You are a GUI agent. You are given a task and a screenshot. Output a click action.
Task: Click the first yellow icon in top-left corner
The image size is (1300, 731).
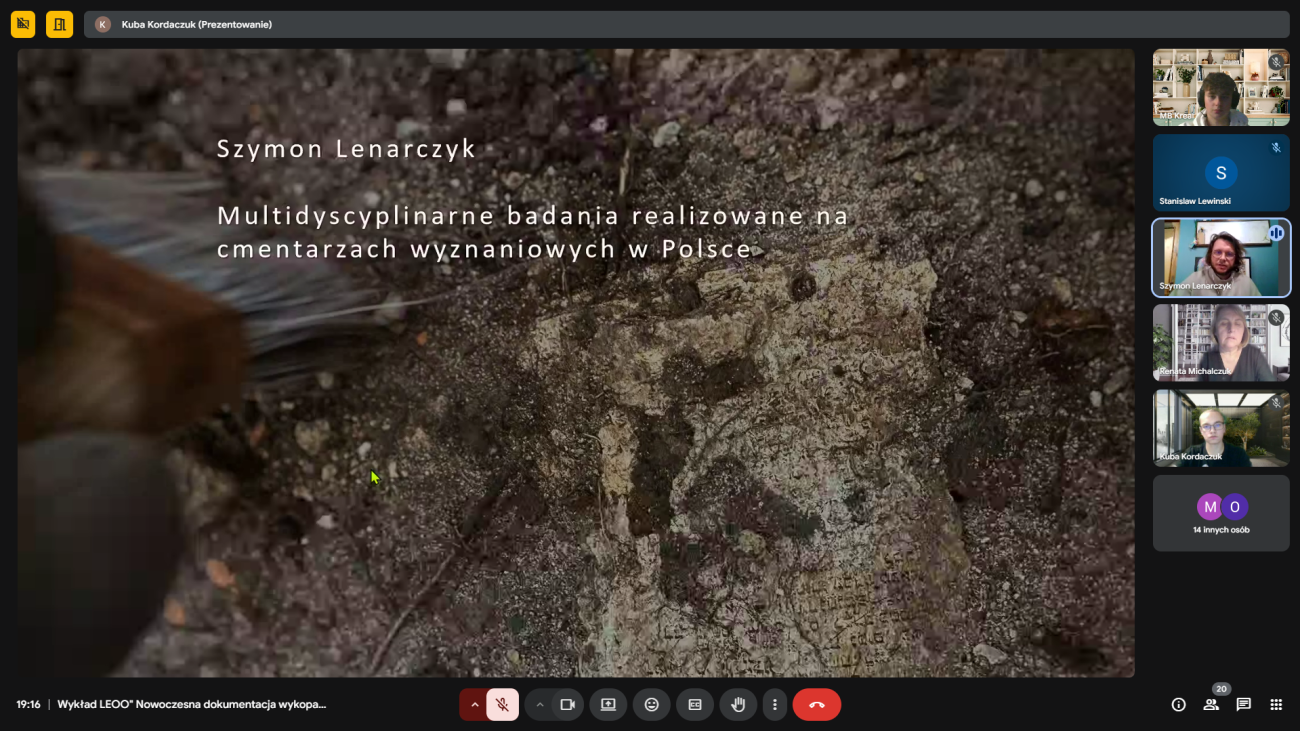[x=23, y=24]
